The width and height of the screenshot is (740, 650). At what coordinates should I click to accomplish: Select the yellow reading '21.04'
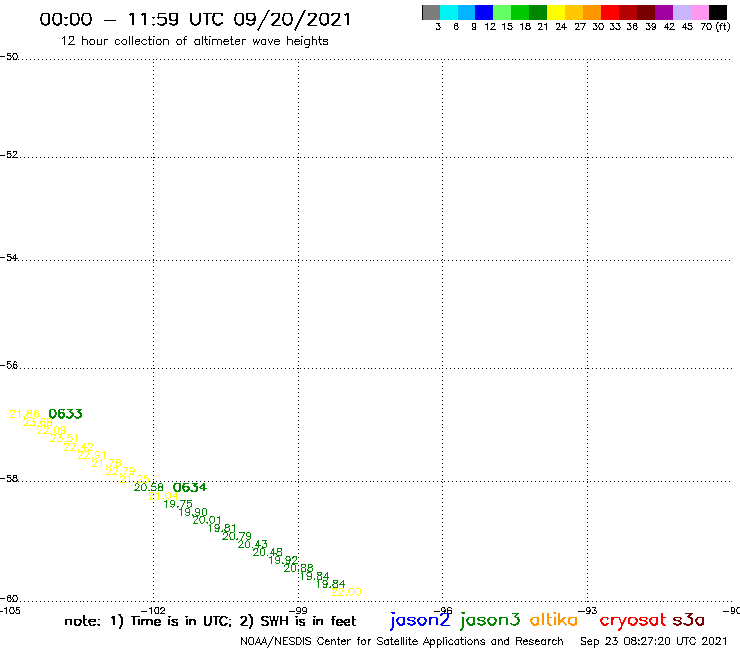163,496
